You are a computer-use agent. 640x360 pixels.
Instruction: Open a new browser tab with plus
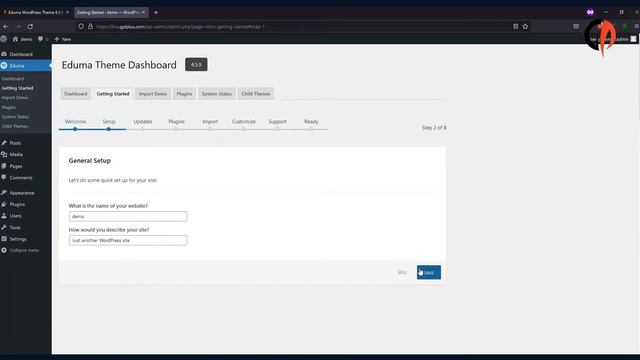click(x=156, y=12)
